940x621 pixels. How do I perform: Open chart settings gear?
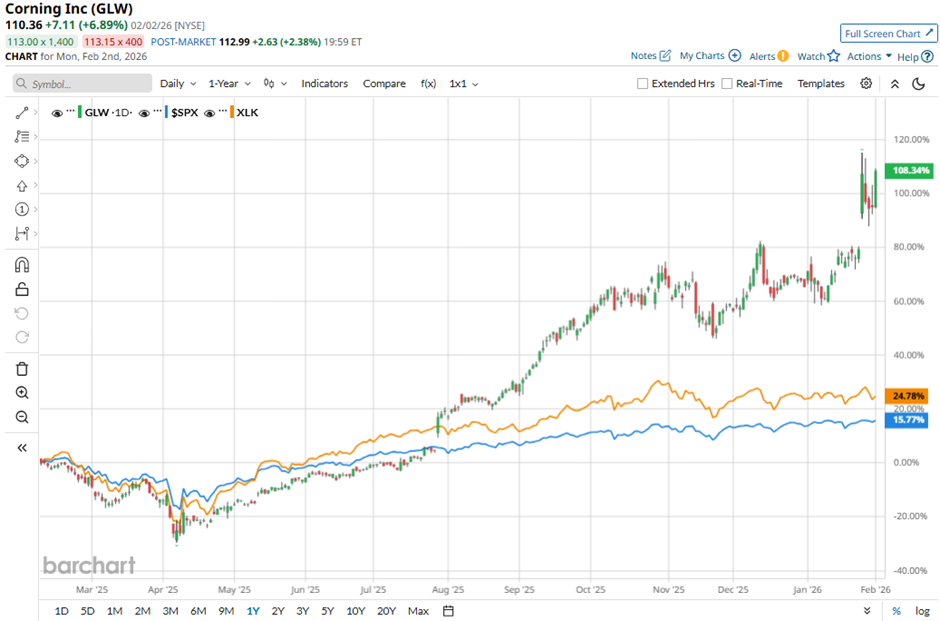[866, 84]
